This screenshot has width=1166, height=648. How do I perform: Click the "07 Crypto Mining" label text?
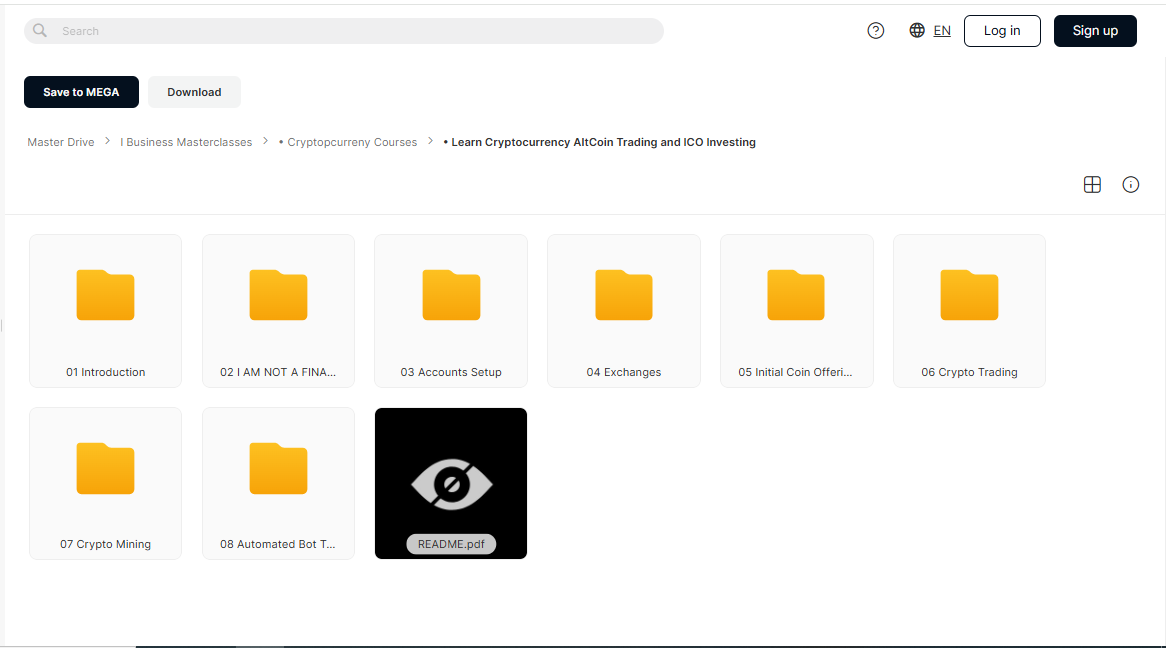pyautogui.click(x=106, y=544)
